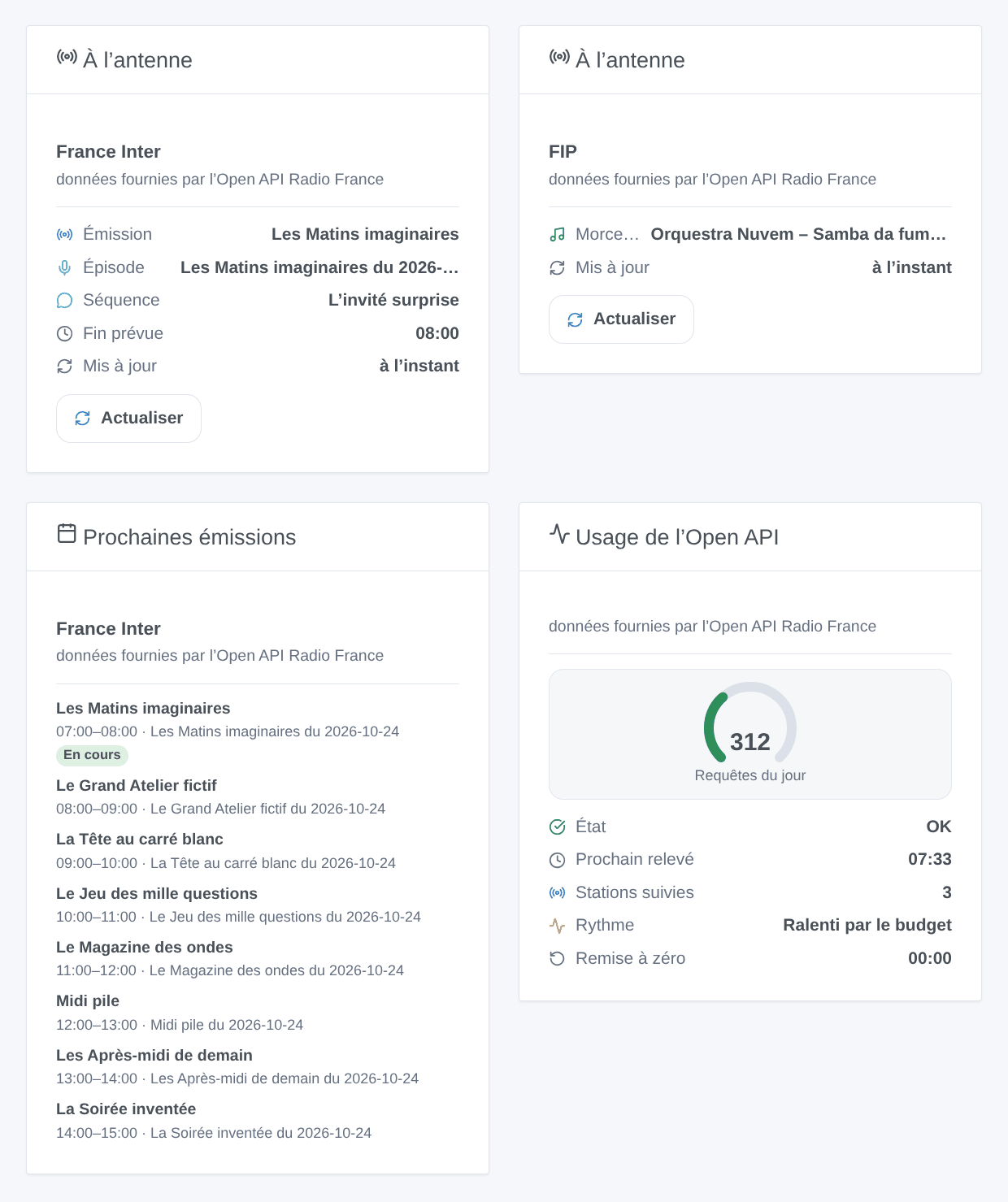Select La Tête au carré blanc entry
Screen dimensions: 1008x1202
click(258, 851)
